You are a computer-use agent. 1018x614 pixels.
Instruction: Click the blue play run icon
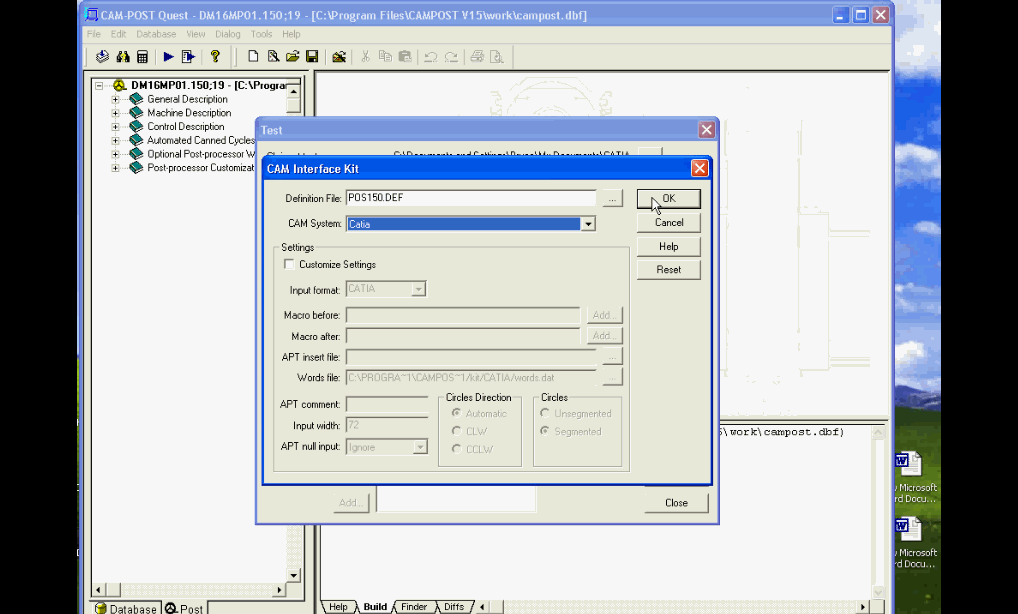[168, 56]
